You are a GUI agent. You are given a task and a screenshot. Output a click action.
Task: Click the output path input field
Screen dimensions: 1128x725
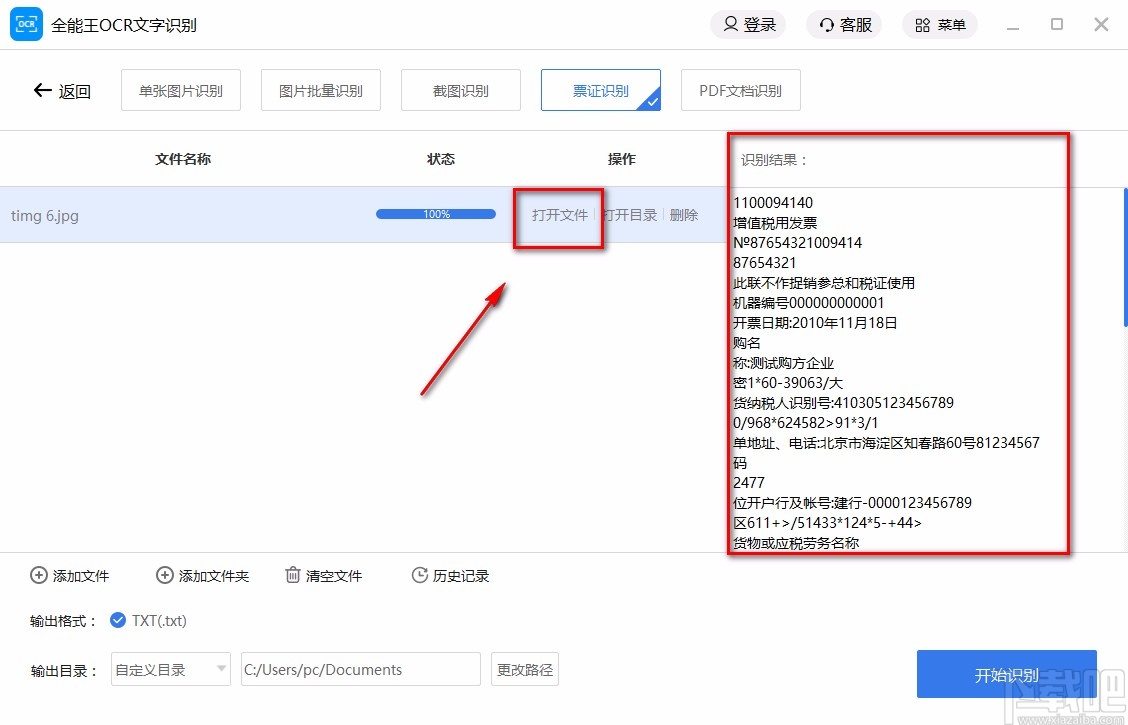tap(360, 669)
